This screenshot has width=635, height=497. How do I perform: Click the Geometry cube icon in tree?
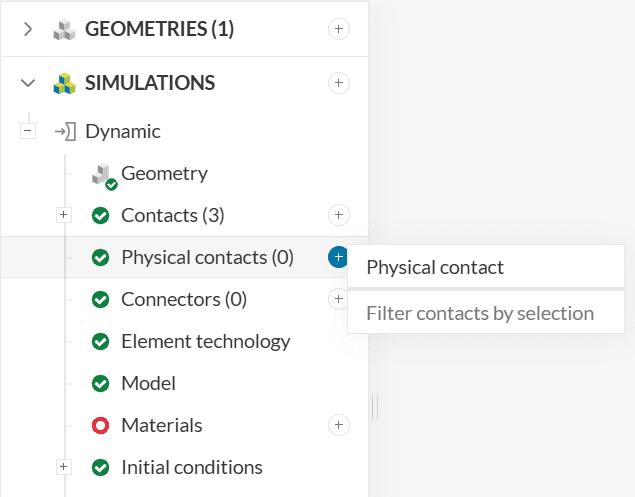click(x=102, y=175)
